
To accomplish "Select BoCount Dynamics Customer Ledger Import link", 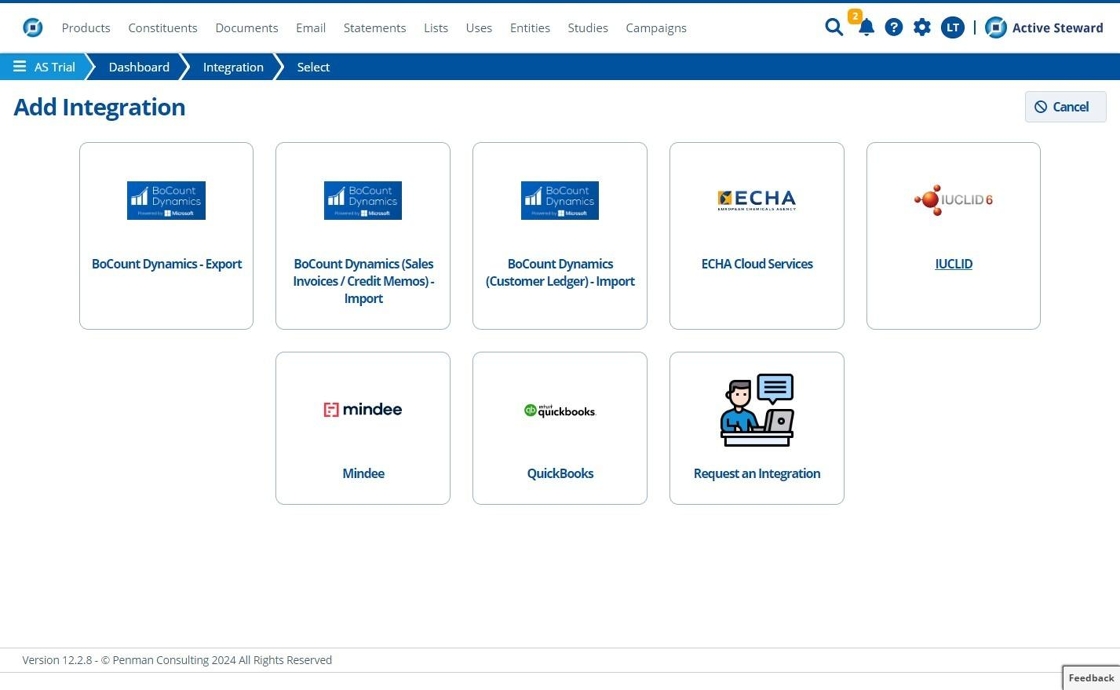I will point(560,272).
